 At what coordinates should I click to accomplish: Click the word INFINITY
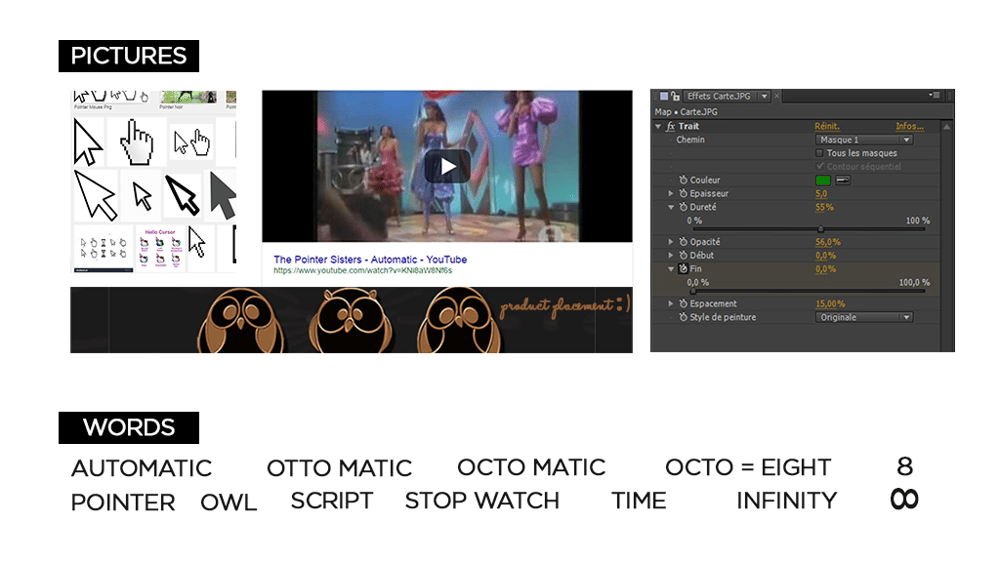pyautogui.click(x=786, y=501)
